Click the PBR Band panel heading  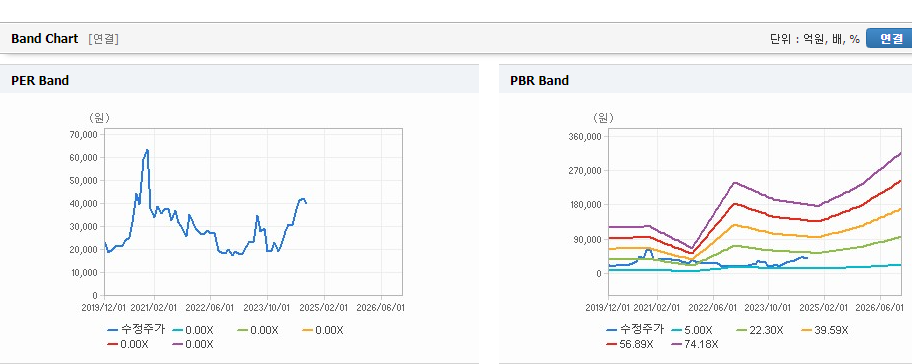pos(539,81)
